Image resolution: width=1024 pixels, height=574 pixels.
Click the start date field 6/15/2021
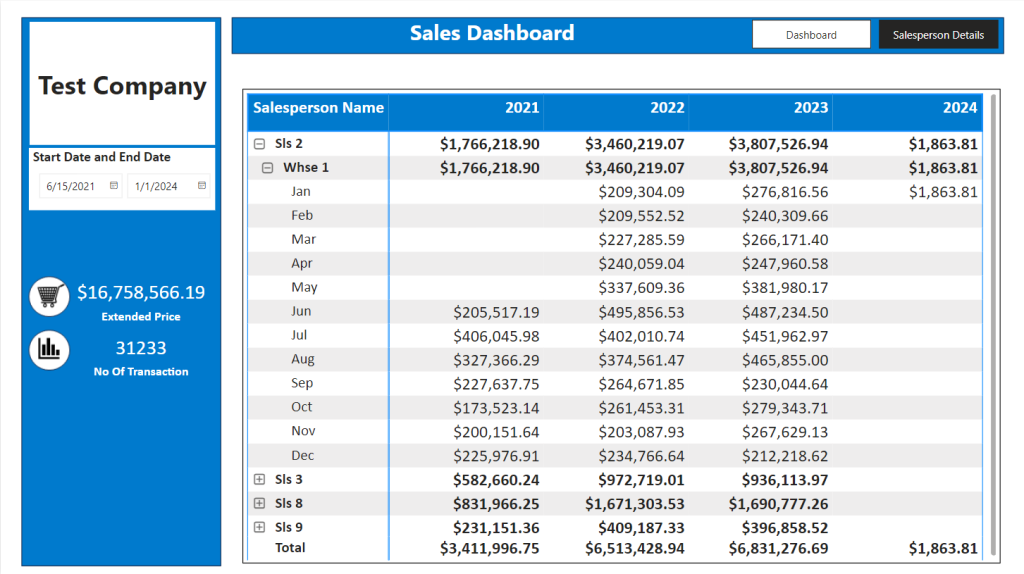pos(80,186)
